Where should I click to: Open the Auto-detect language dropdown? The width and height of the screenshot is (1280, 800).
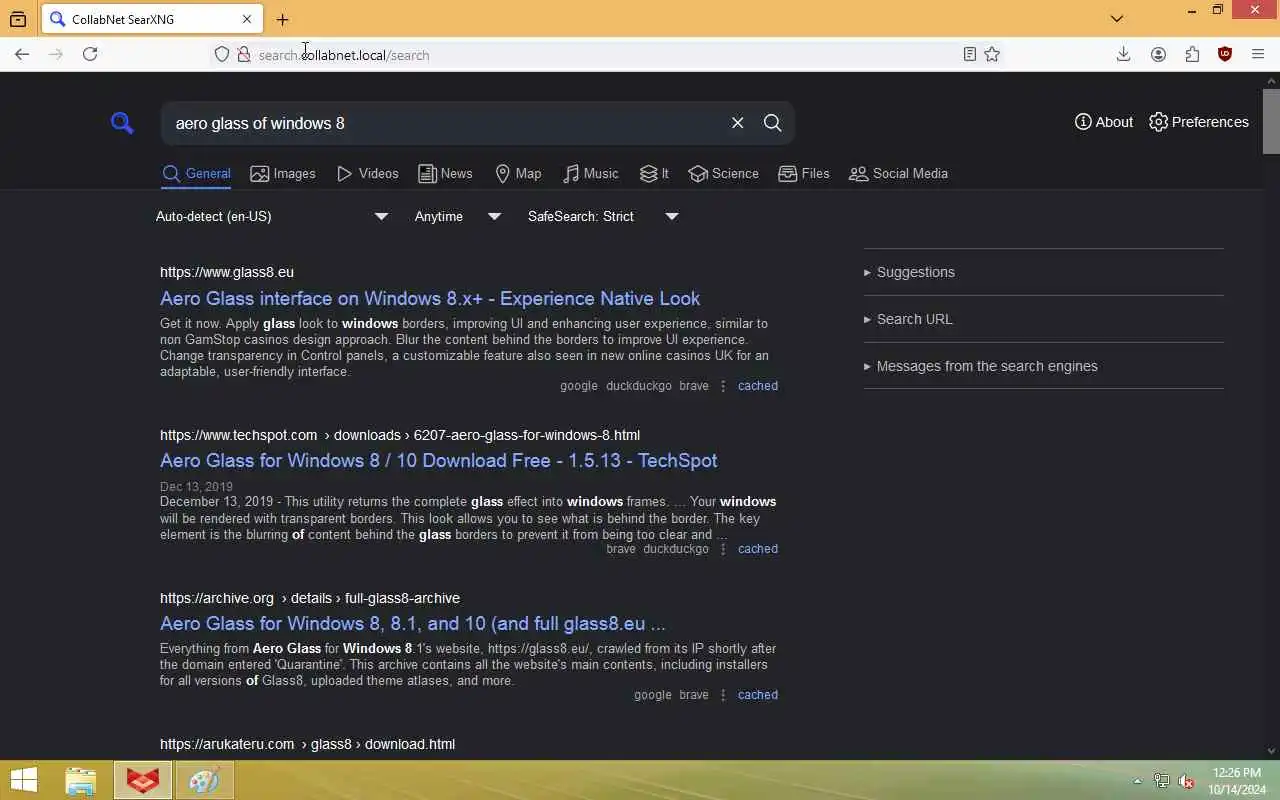[272, 216]
